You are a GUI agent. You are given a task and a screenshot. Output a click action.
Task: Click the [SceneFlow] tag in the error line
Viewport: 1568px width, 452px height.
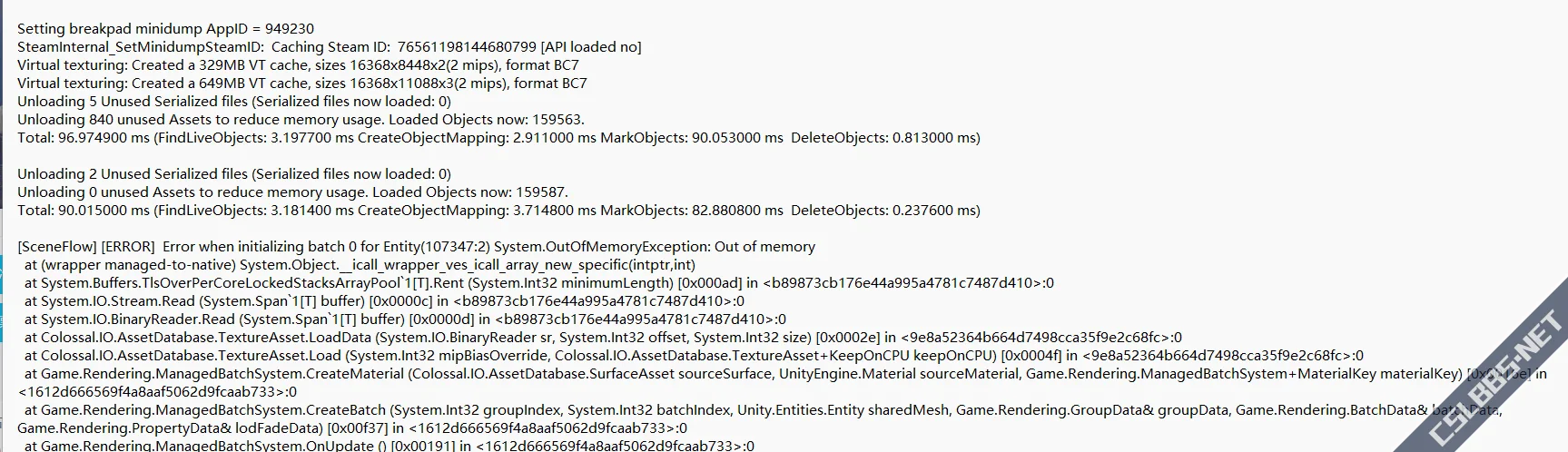56,247
